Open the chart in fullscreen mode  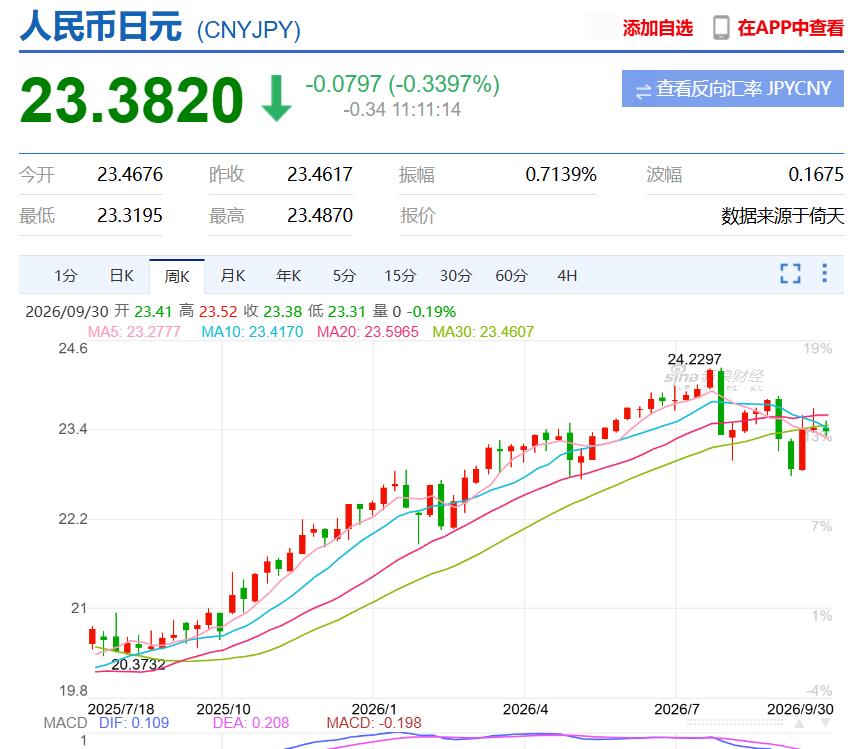[x=790, y=274]
